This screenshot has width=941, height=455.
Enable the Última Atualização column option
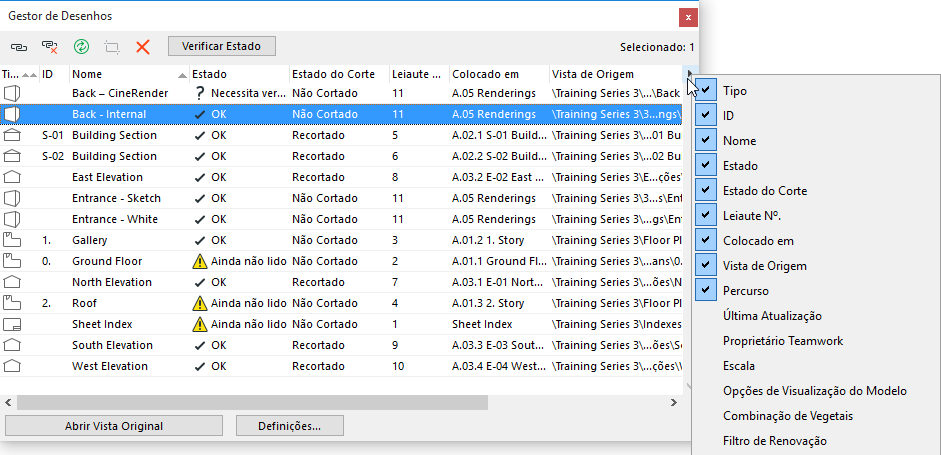pos(772,316)
